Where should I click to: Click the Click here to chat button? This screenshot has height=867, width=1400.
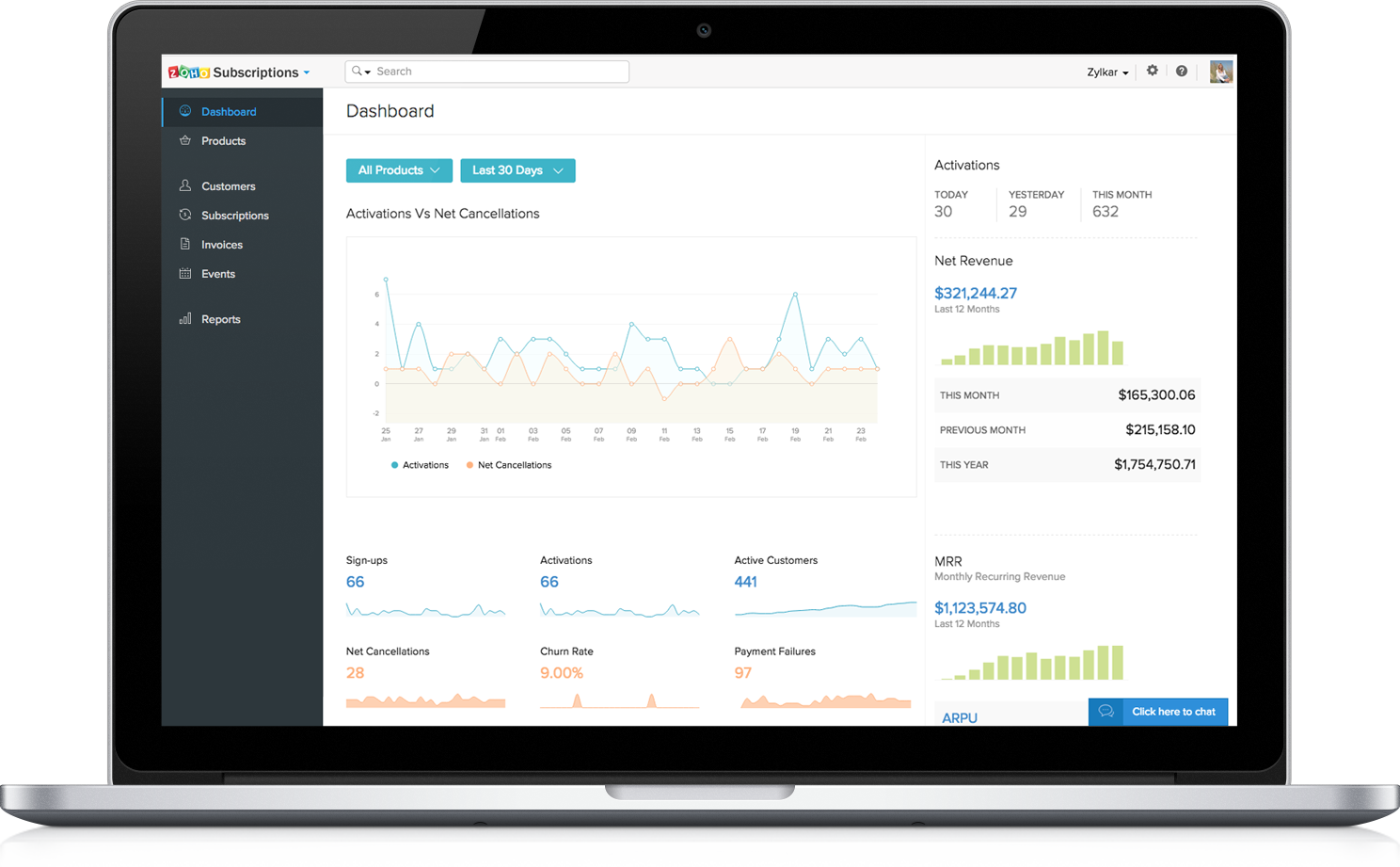(x=1172, y=712)
